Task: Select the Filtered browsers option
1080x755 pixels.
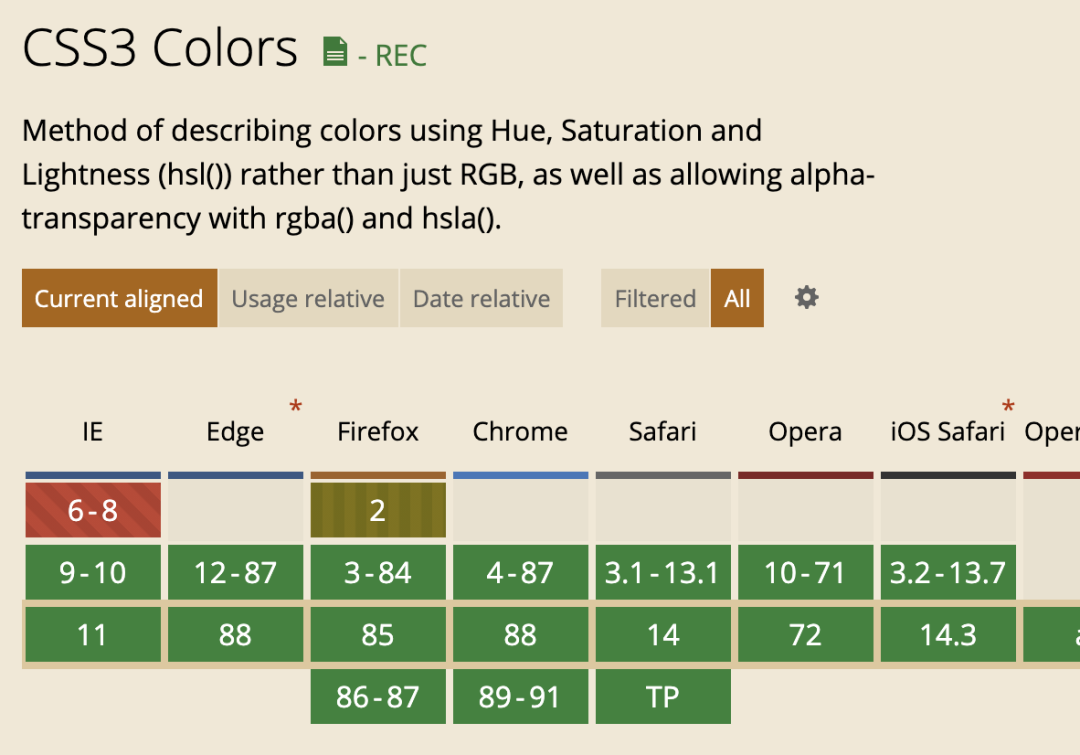Action: click(655, 298)
